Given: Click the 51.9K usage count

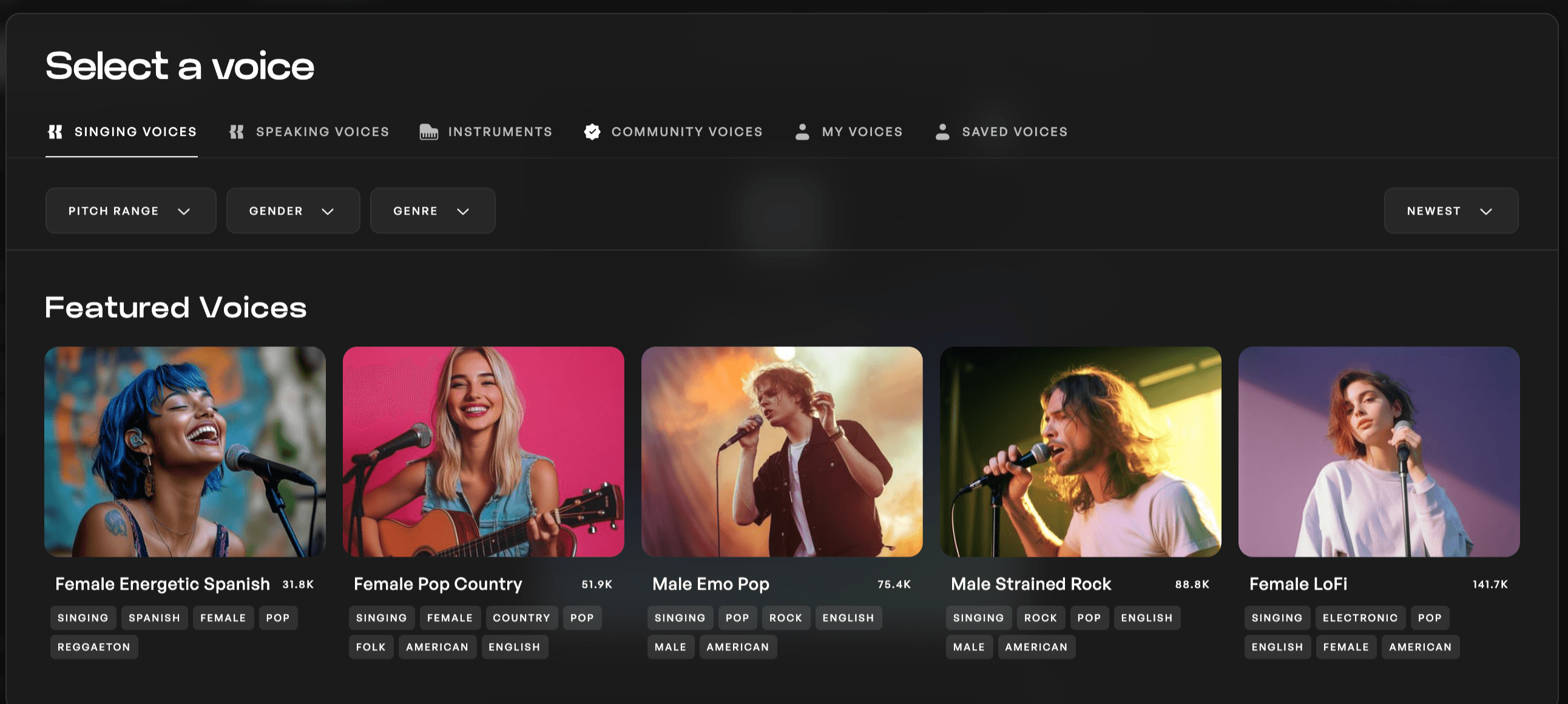Looking at the screenshot, I should coord(597,584).
